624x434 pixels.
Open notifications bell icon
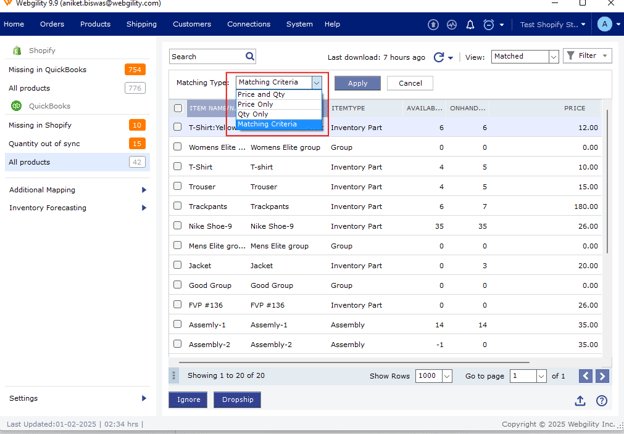click(470, 24)
